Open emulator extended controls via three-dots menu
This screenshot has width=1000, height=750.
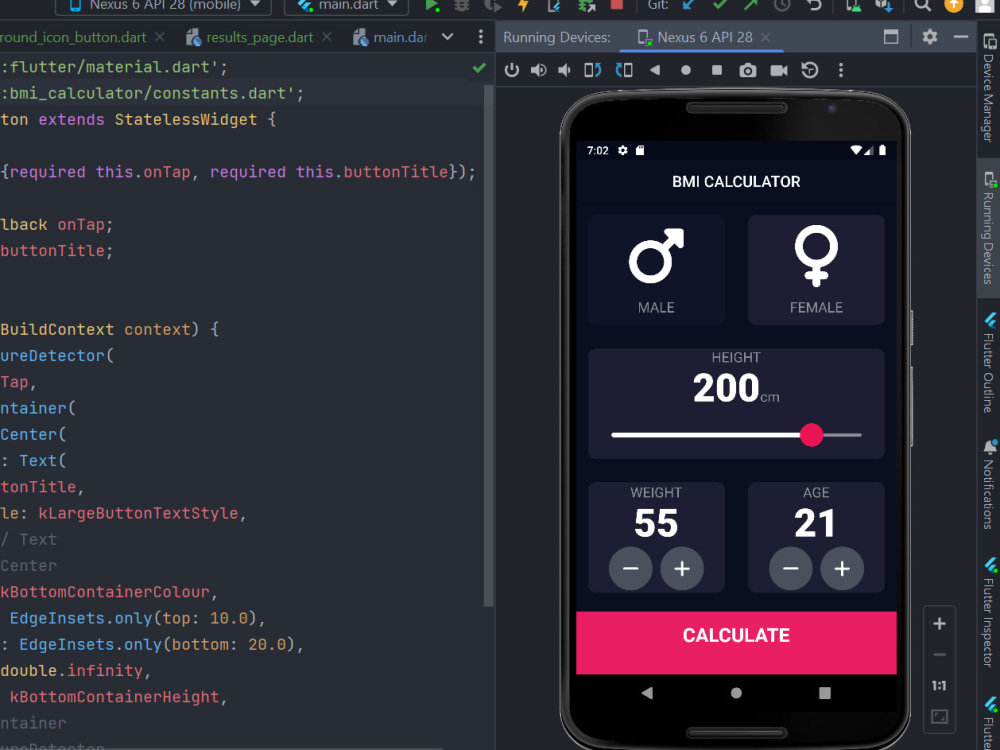point(841,70)
